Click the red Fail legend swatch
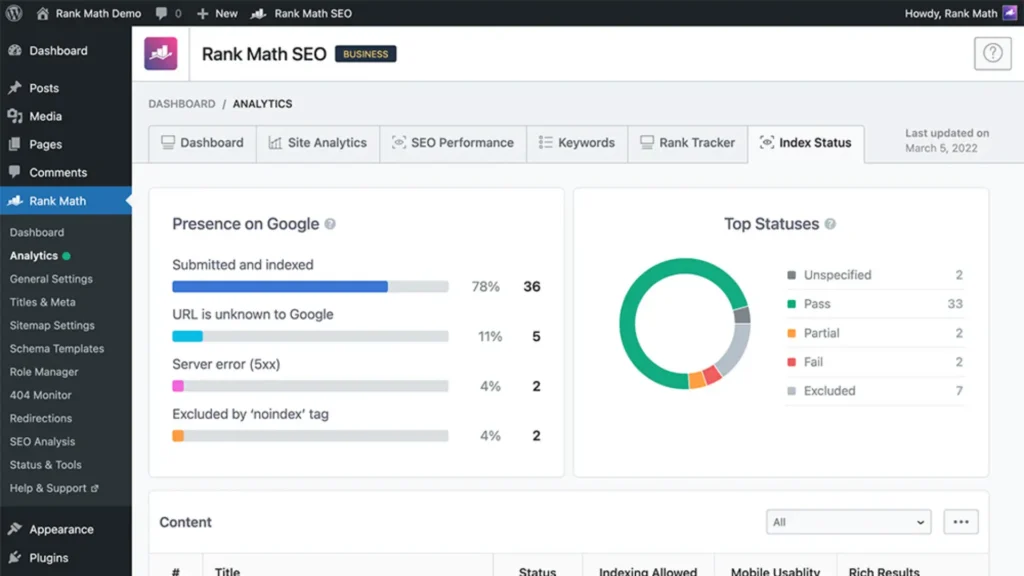Viewport: 1024px width, 576px height. click(792, 362)
